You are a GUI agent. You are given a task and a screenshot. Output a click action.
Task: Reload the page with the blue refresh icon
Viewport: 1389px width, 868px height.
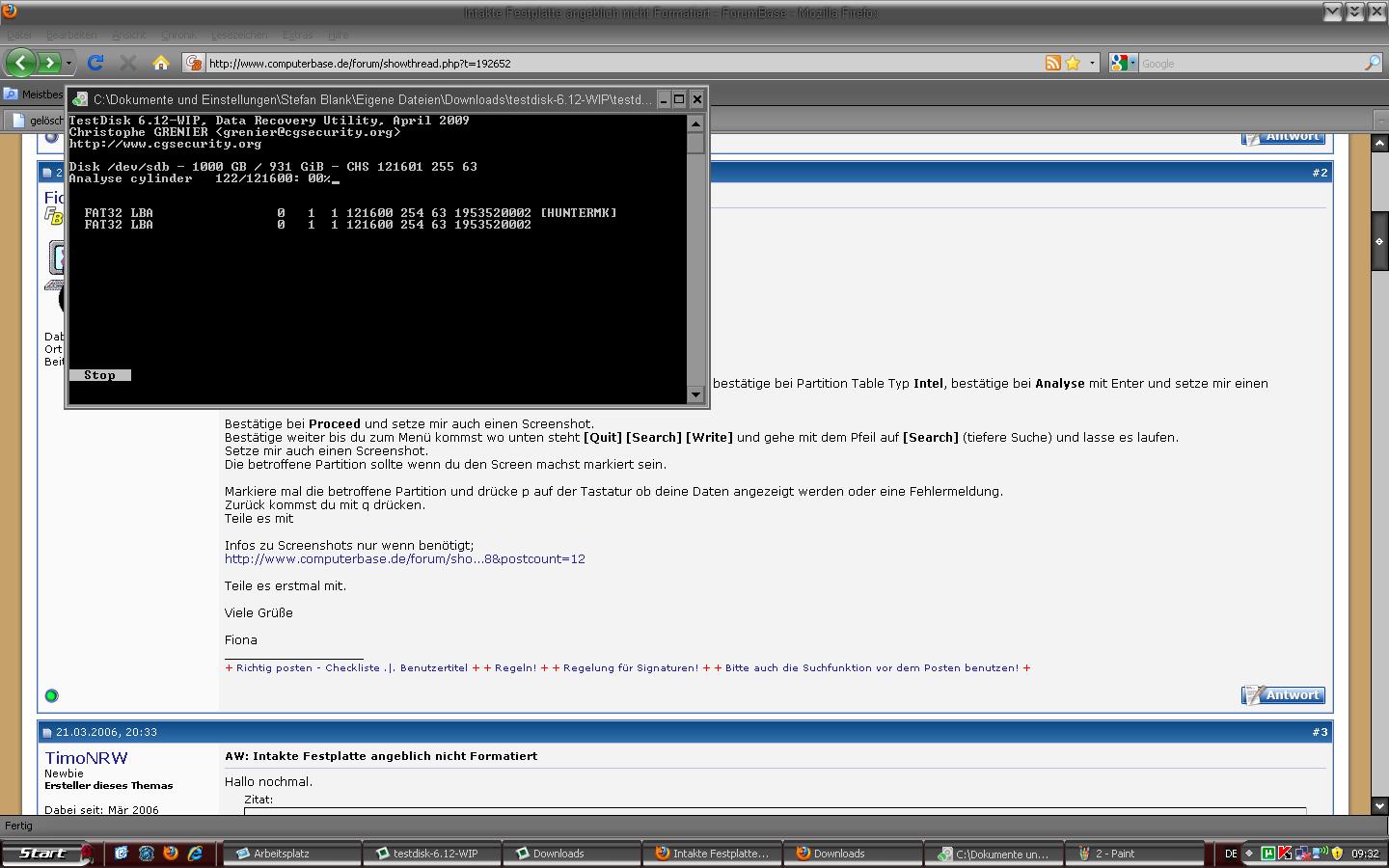95,63
